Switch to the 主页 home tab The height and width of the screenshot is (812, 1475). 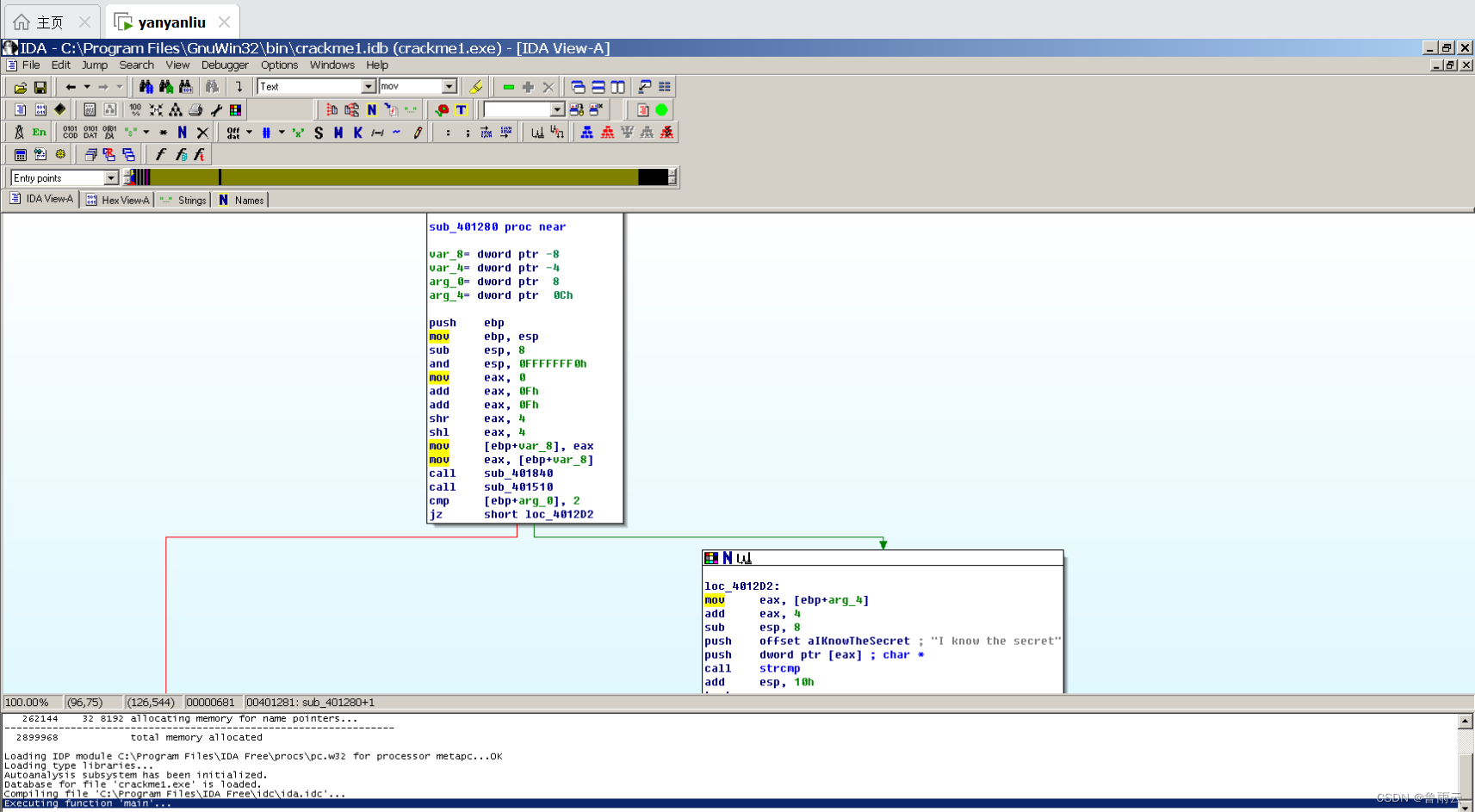tap(50, 22)
